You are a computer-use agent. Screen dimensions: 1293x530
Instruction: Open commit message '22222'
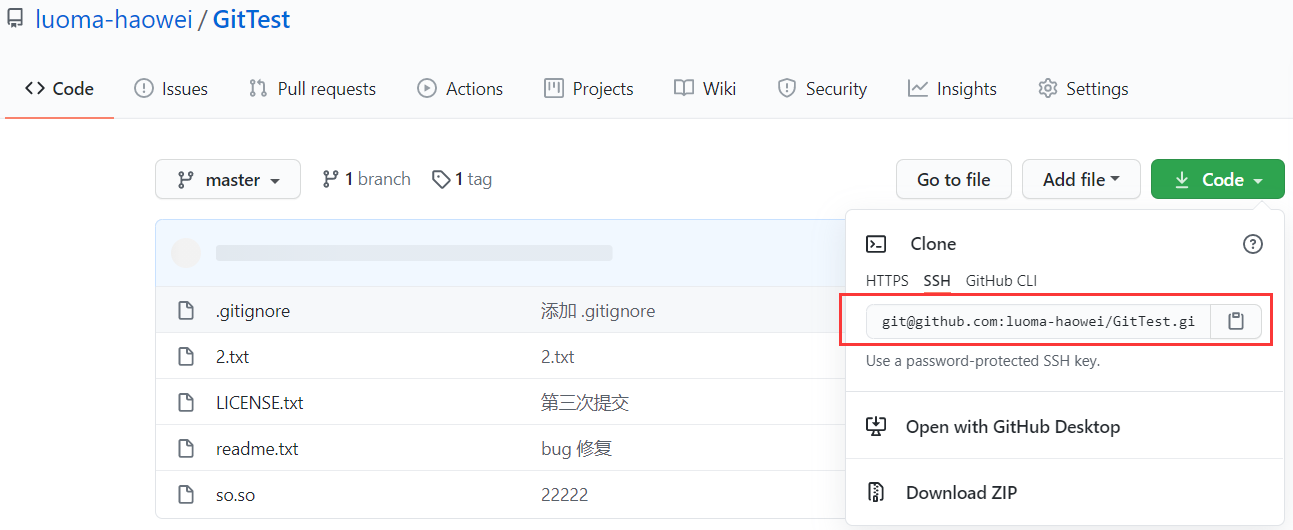(565, 494)
